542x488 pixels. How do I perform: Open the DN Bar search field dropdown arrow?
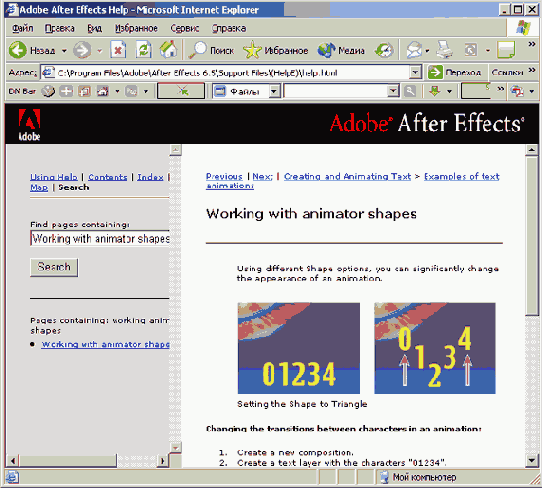coord(393,91)
